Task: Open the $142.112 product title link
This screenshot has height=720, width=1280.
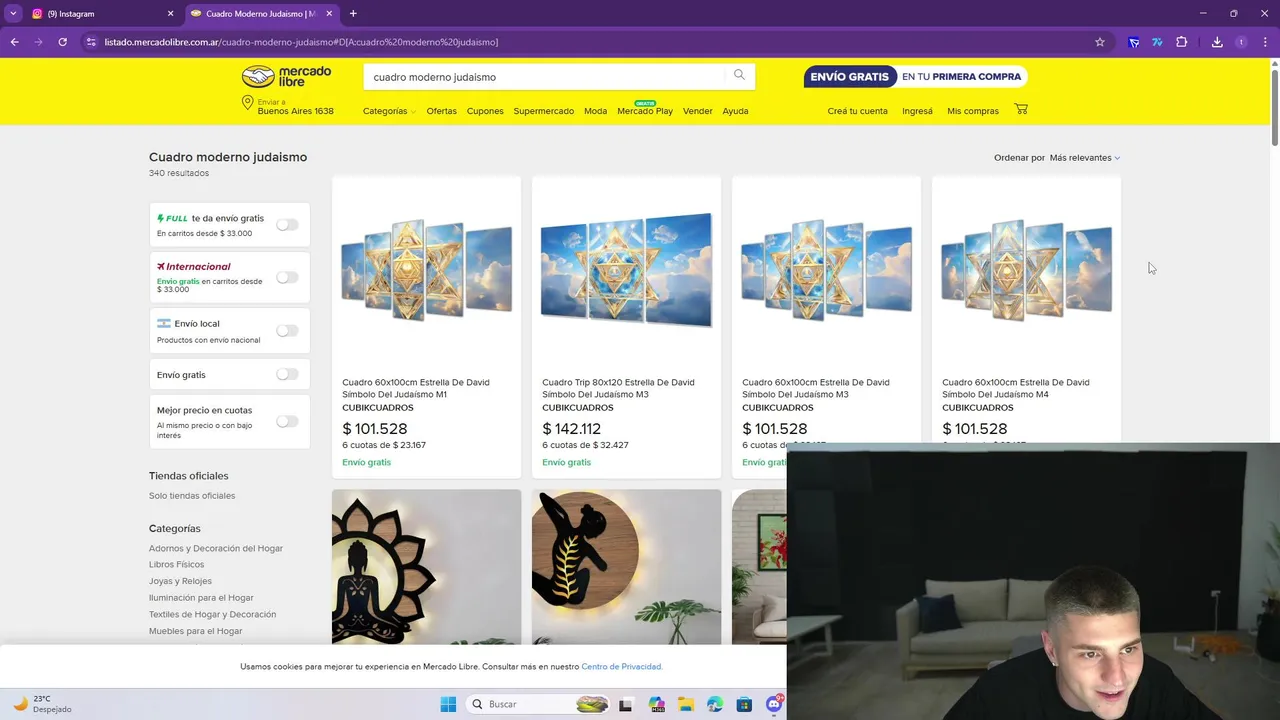Action: (618, 388)
